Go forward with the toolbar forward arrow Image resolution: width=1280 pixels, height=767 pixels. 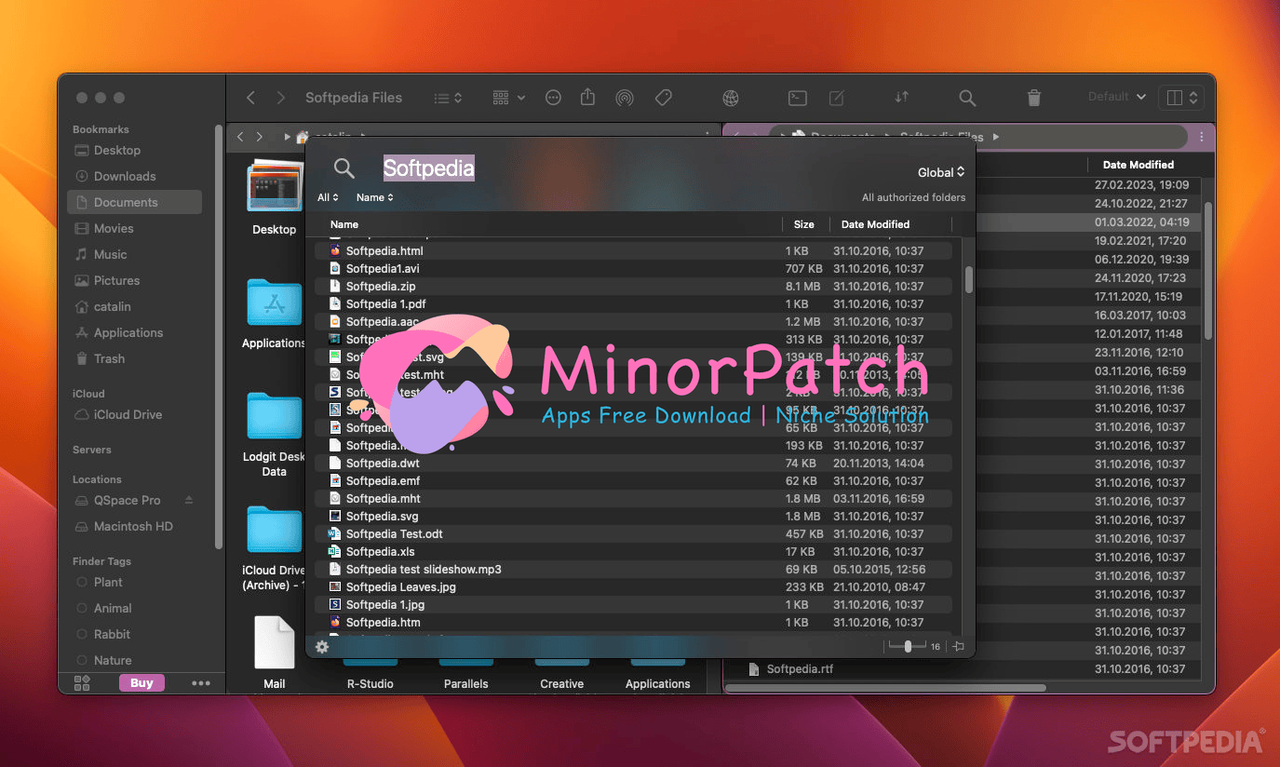[x=281, y=98]
